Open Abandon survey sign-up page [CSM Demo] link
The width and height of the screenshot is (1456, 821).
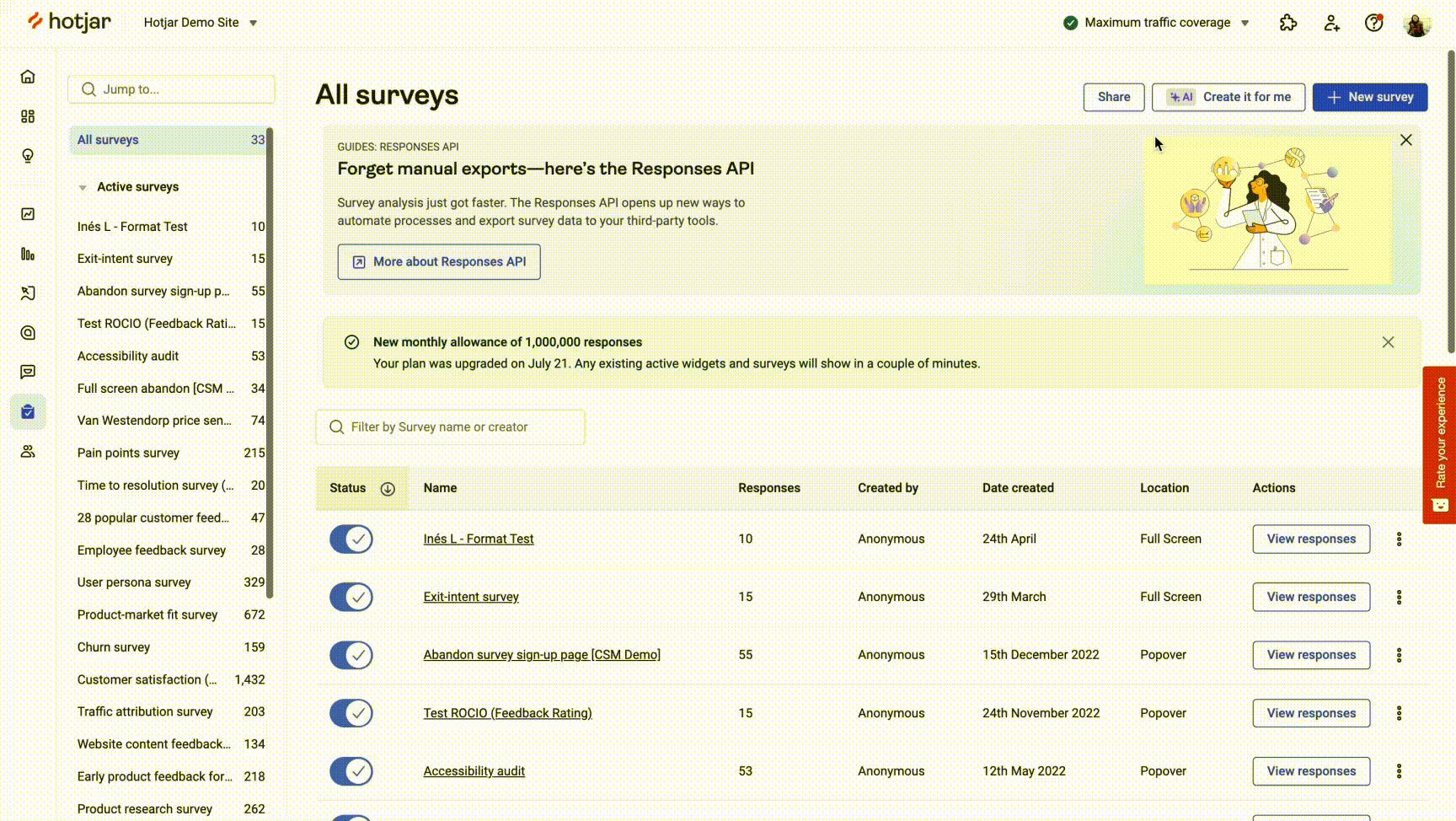tap(542, 655)
